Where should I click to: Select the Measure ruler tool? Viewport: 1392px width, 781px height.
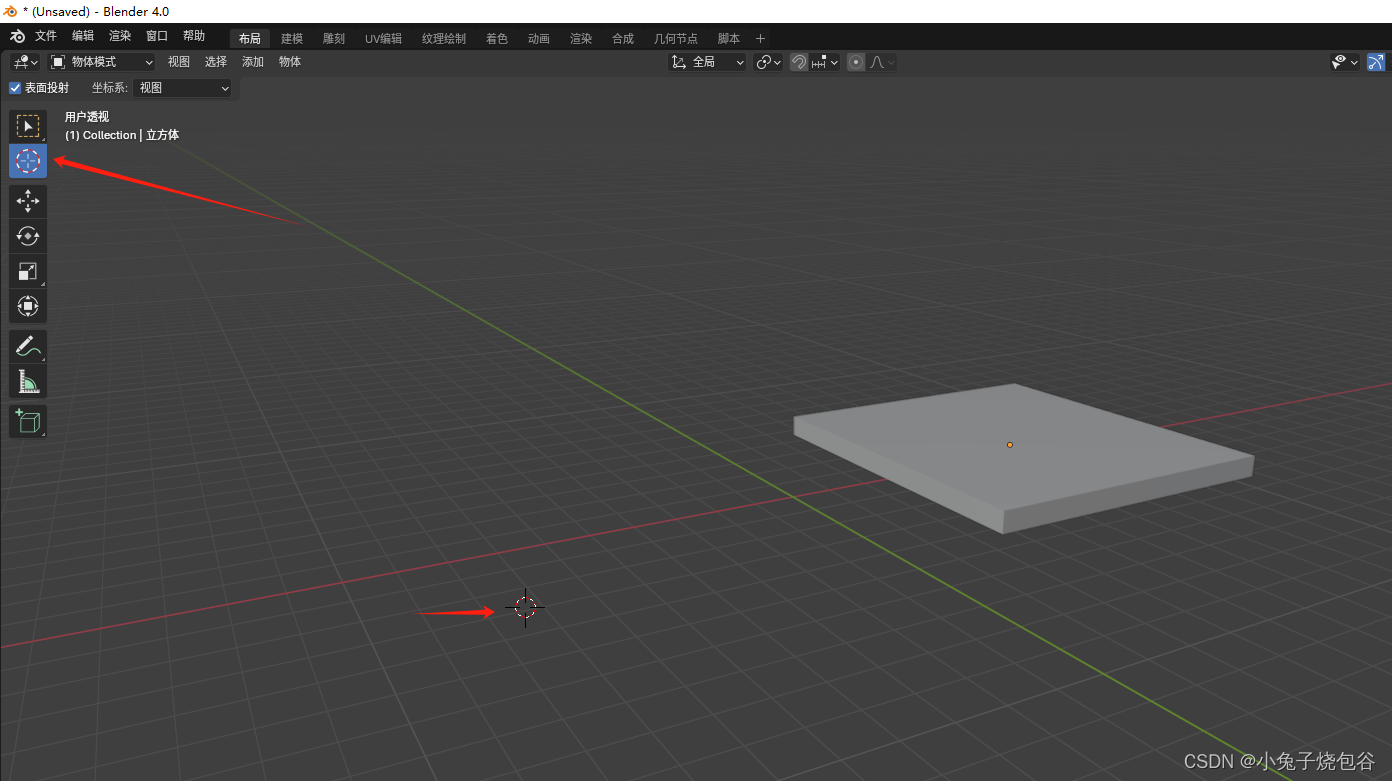pyautogui.click(x=28, y=381)
